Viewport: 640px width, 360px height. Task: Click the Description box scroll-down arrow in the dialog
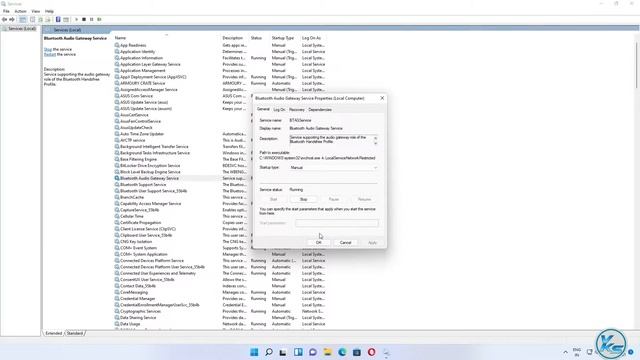pyautogui.click(x=376, y=143)
